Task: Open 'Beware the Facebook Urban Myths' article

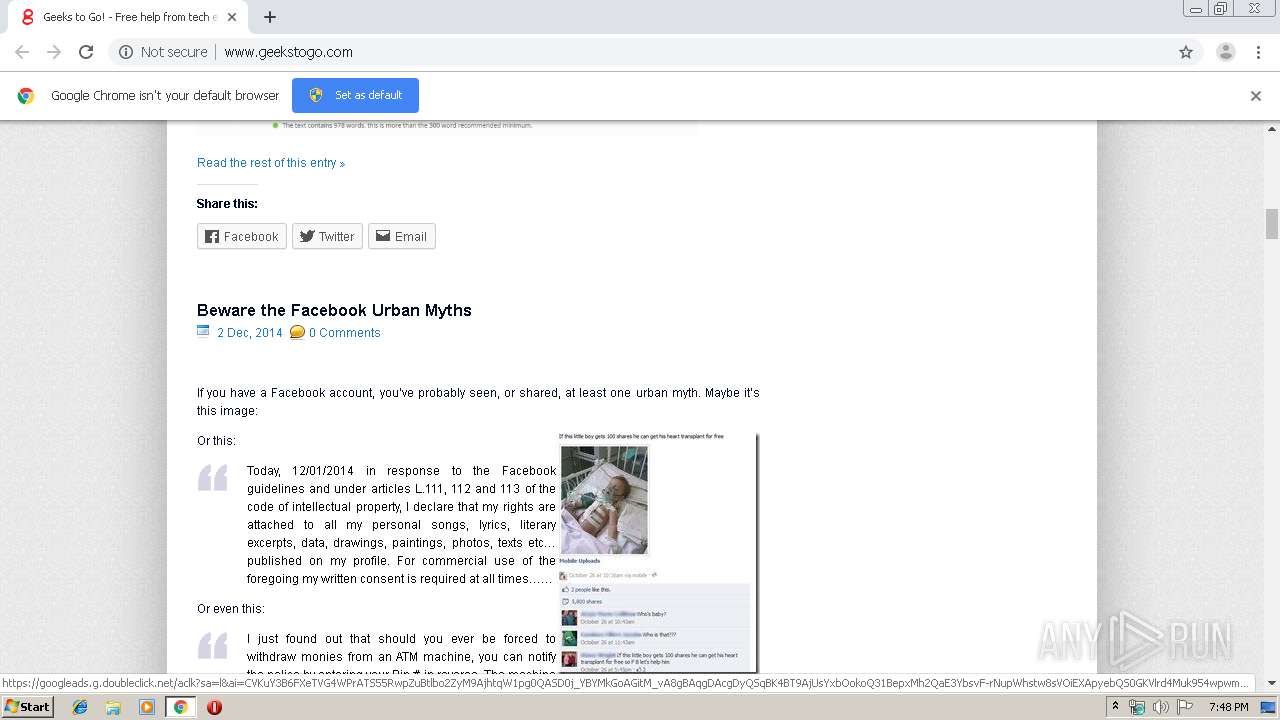Action: coord(334,310)
